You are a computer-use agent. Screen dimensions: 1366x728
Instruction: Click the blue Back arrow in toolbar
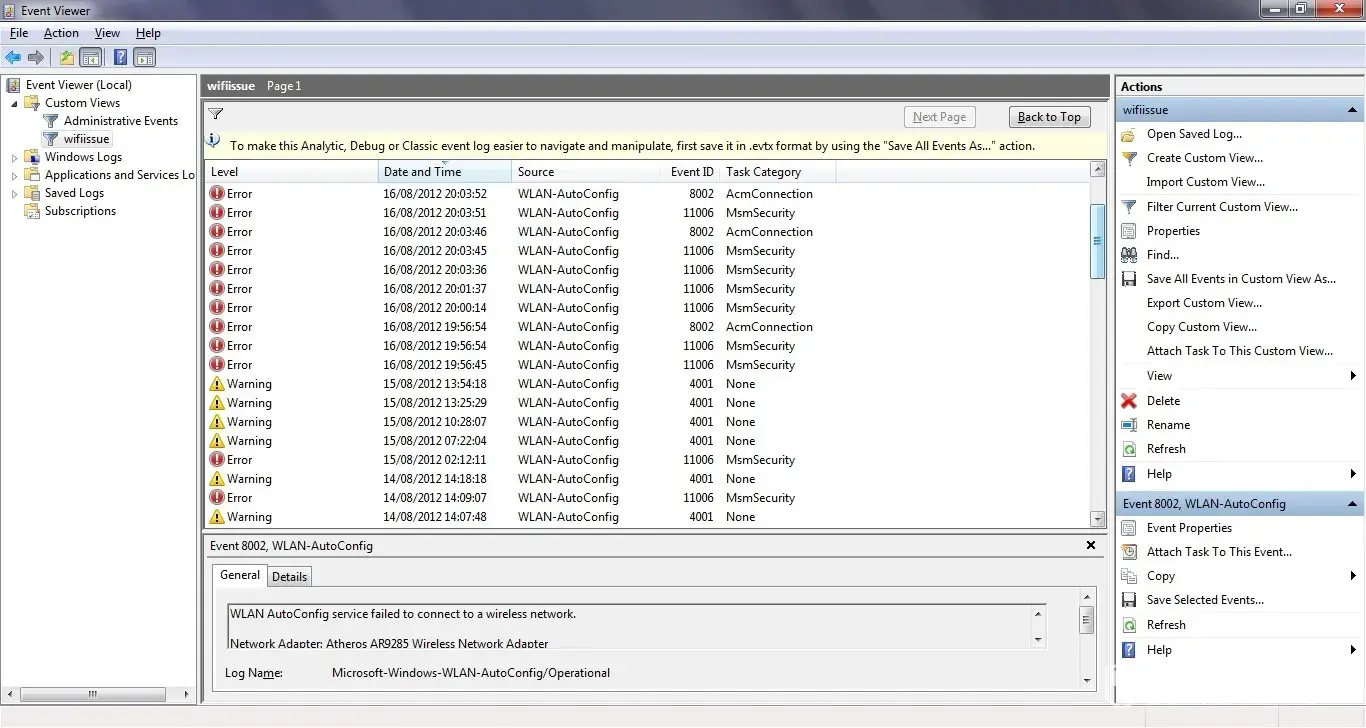[13, 58]
